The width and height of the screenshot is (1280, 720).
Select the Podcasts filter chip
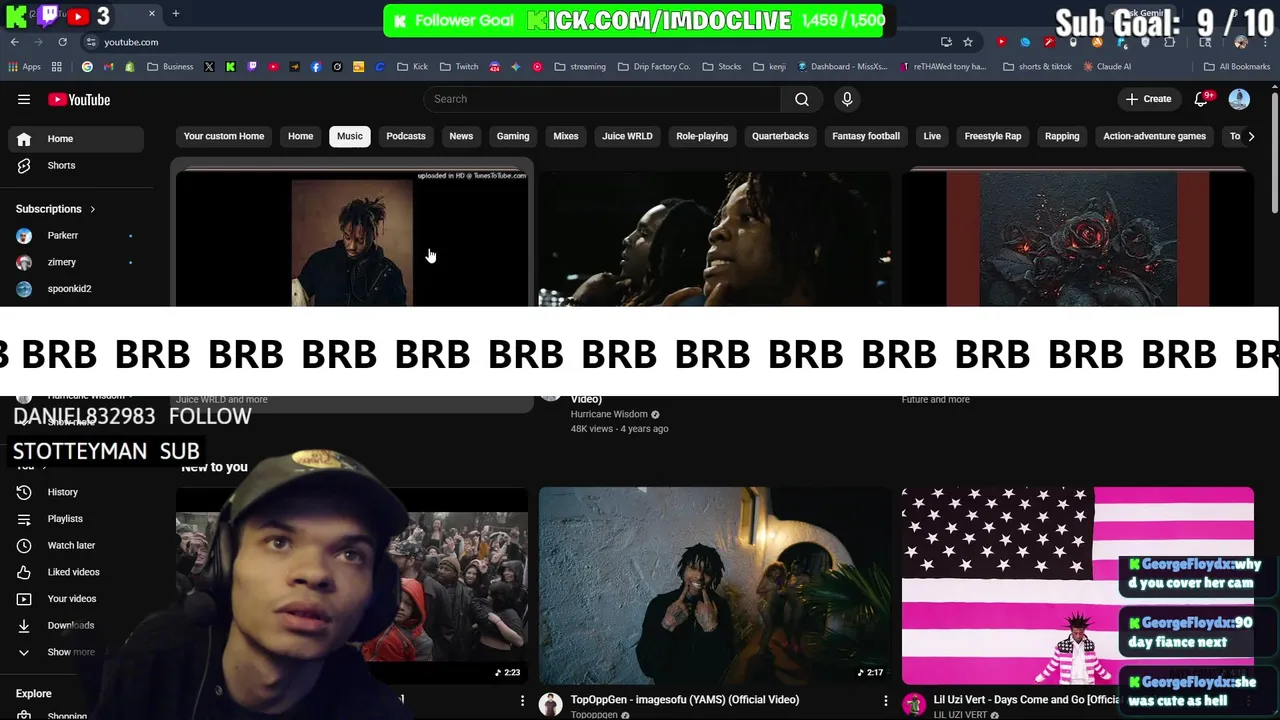point(406,136)
